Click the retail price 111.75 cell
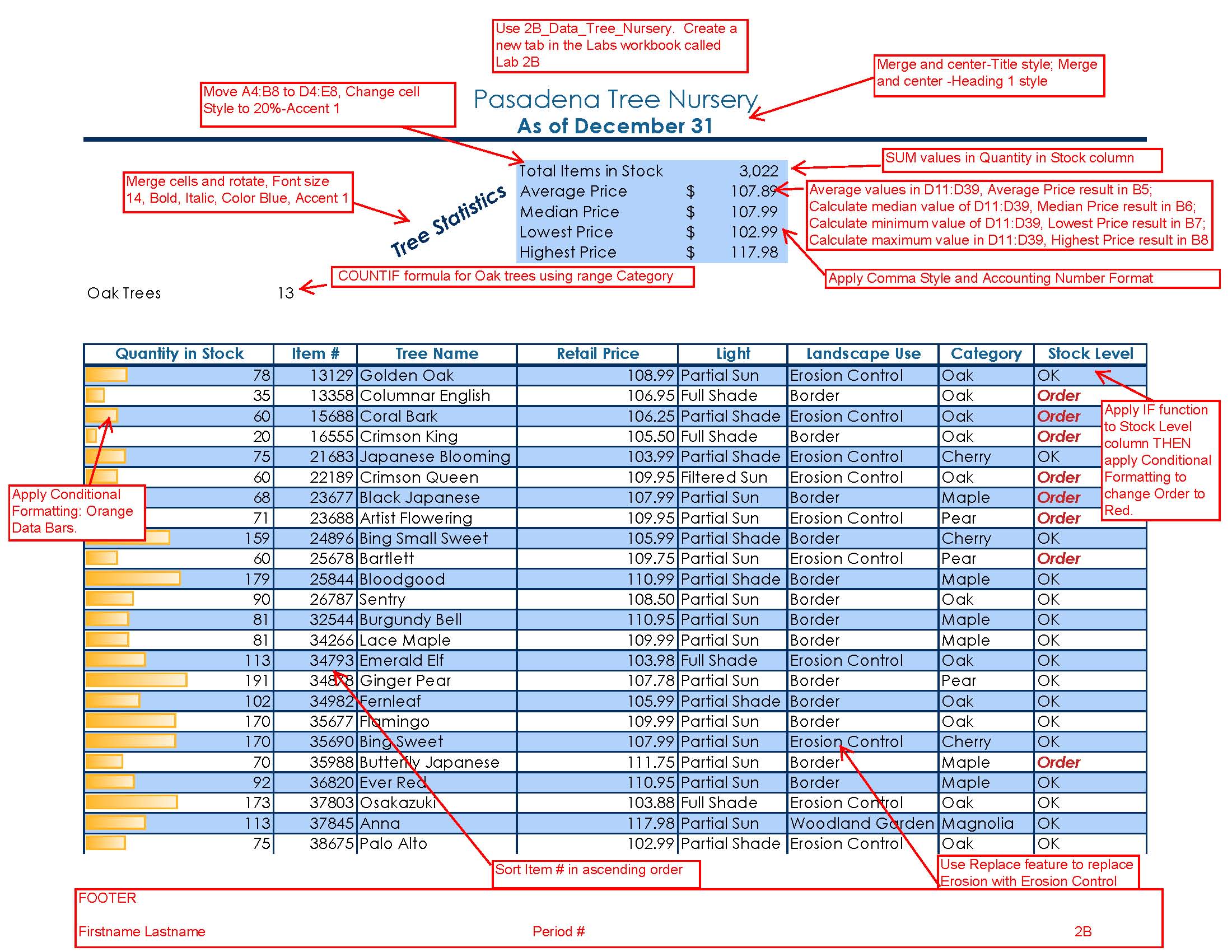 tap(598, 763)
